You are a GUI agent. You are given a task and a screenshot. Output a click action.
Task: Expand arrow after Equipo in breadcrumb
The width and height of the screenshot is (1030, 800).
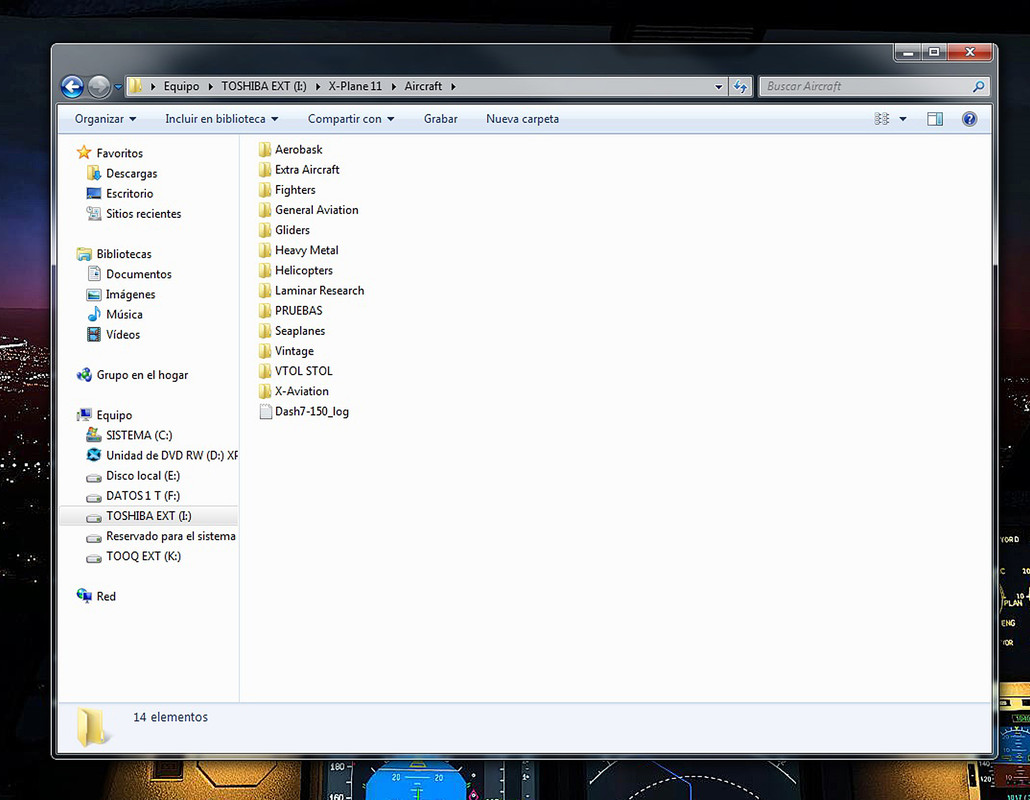point(211,87)
